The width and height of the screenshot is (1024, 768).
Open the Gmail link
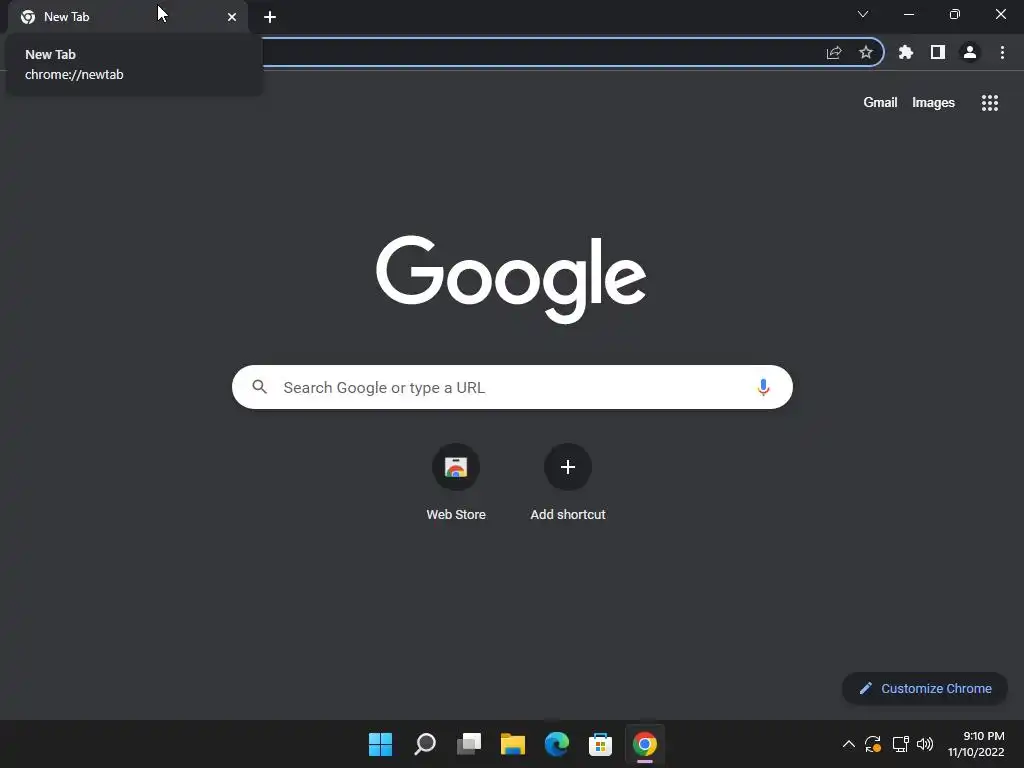click(x=880, y=103)
